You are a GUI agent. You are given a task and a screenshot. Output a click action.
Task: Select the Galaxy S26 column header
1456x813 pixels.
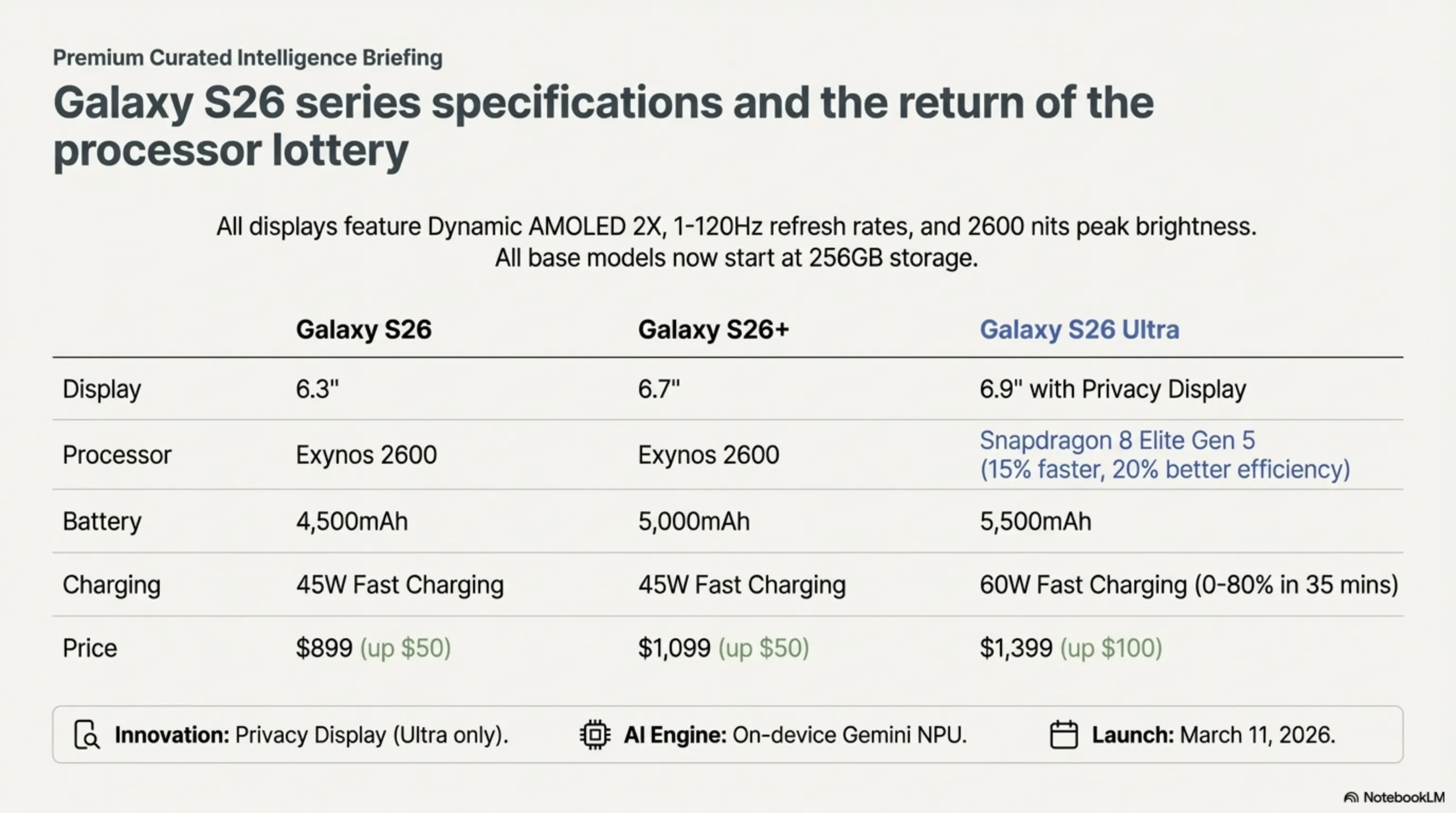tap(363, 330)
